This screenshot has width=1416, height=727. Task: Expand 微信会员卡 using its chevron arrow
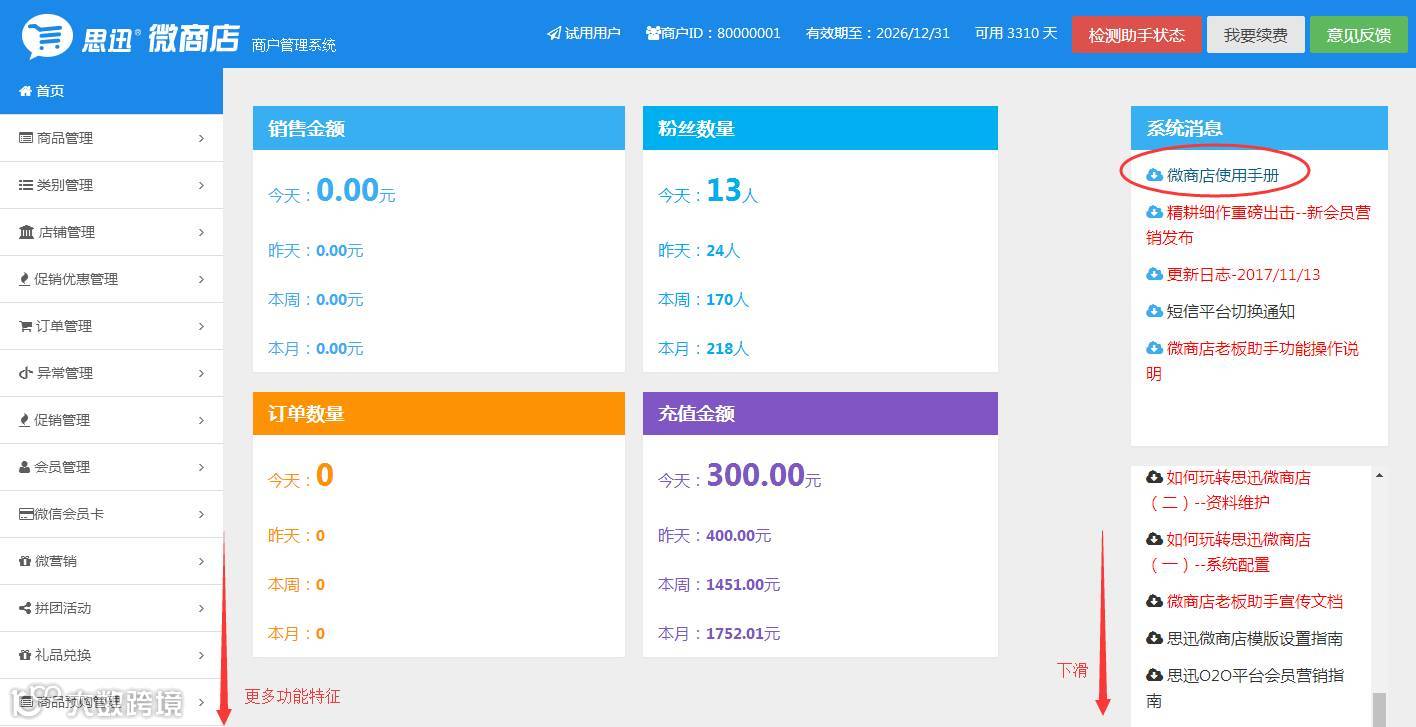coord(201,514)
